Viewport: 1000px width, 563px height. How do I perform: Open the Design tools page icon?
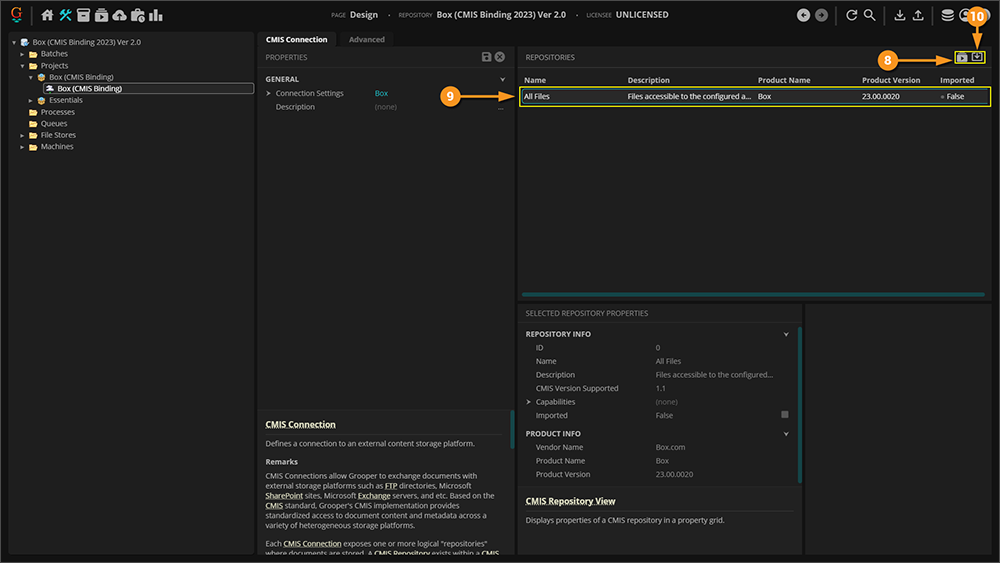click(66, 15)
